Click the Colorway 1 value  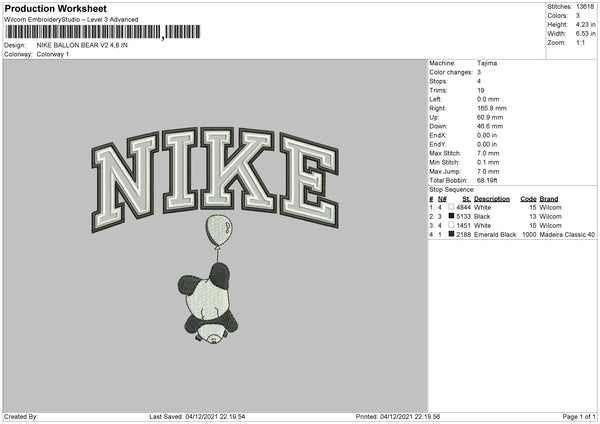point(53,54)
